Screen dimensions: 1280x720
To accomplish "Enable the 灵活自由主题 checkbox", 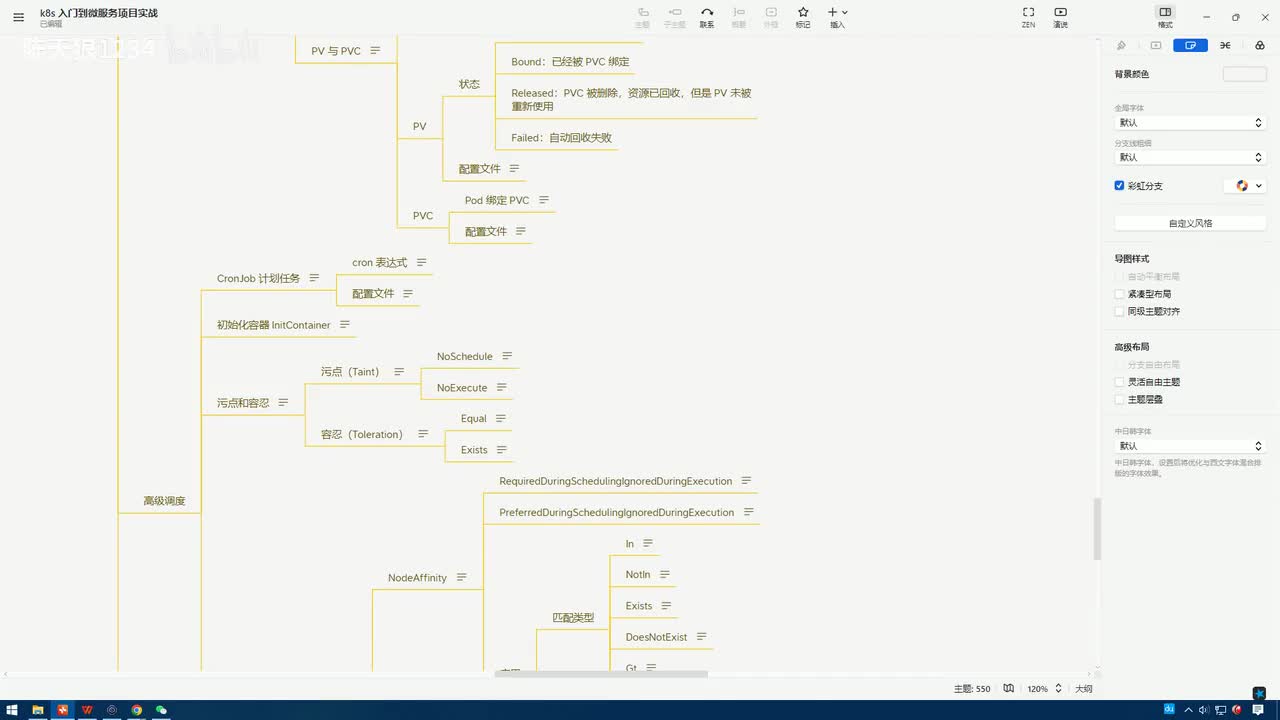I will [x=1120, y=382].
